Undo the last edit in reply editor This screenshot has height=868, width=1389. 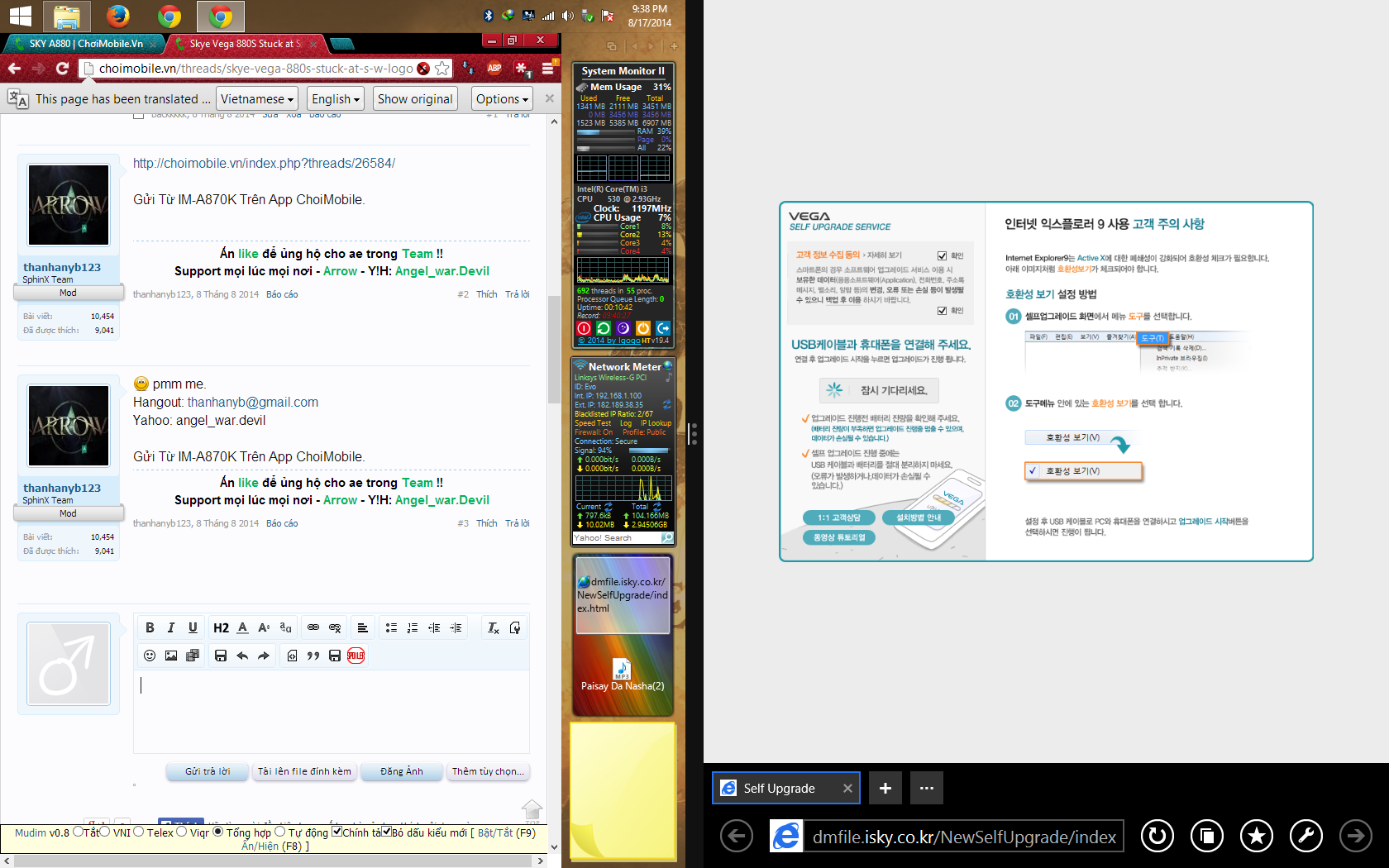coord(242,656)
